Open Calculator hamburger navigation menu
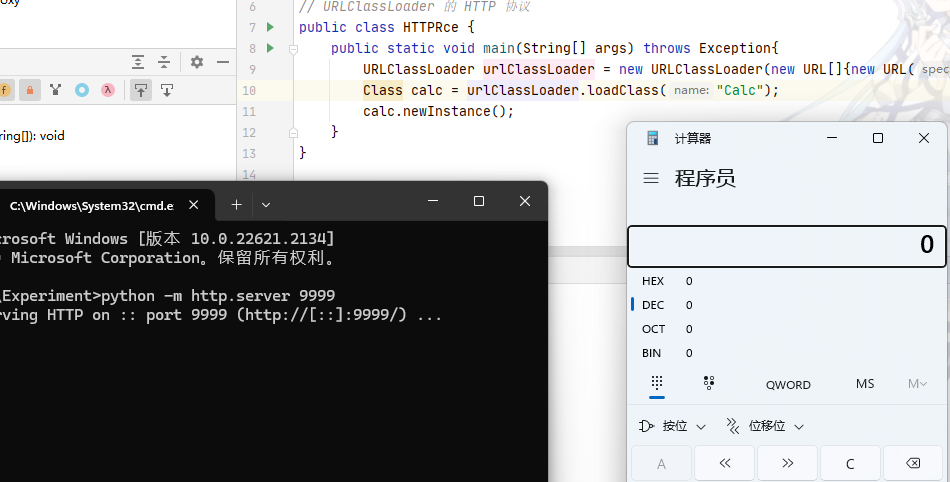 click(651, 178)
